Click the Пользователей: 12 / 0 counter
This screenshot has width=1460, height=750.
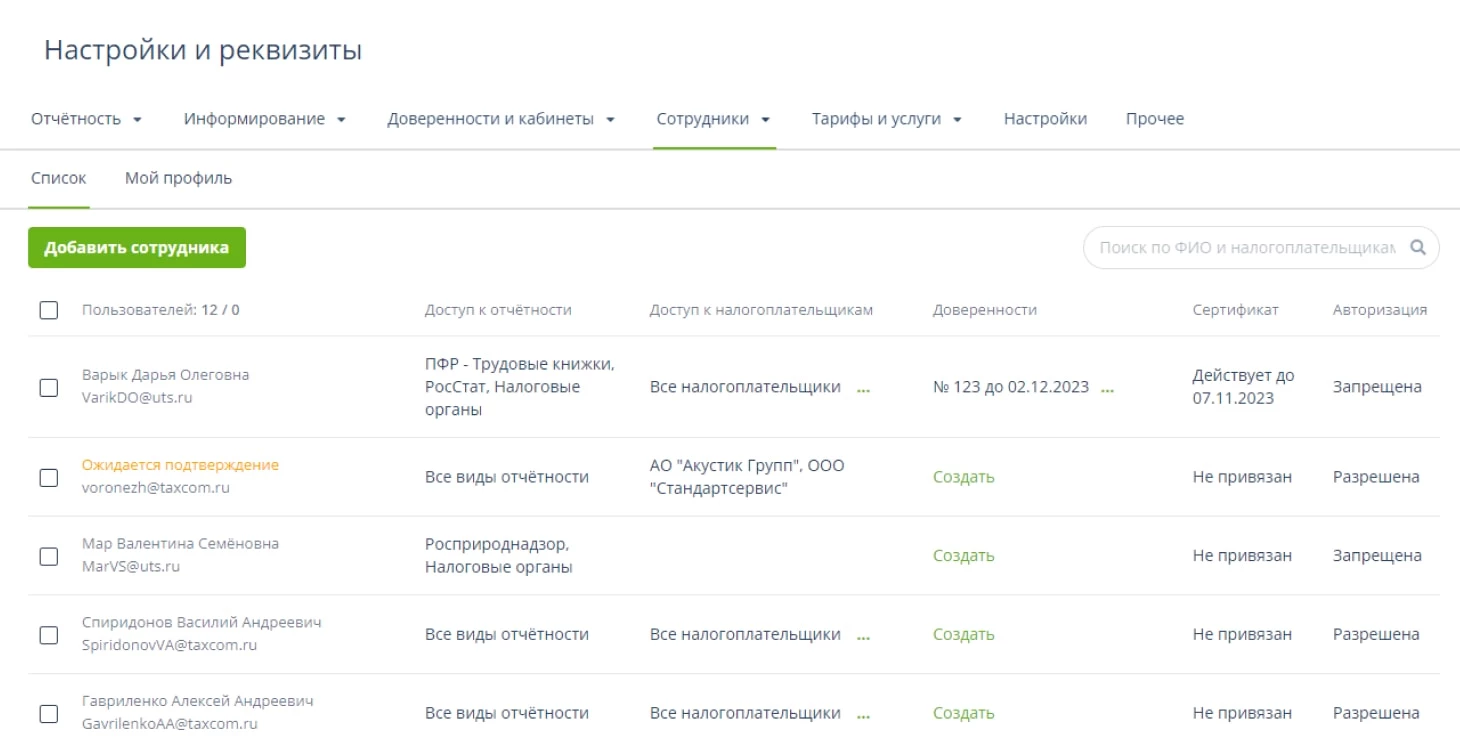click(x=160, y=310)
